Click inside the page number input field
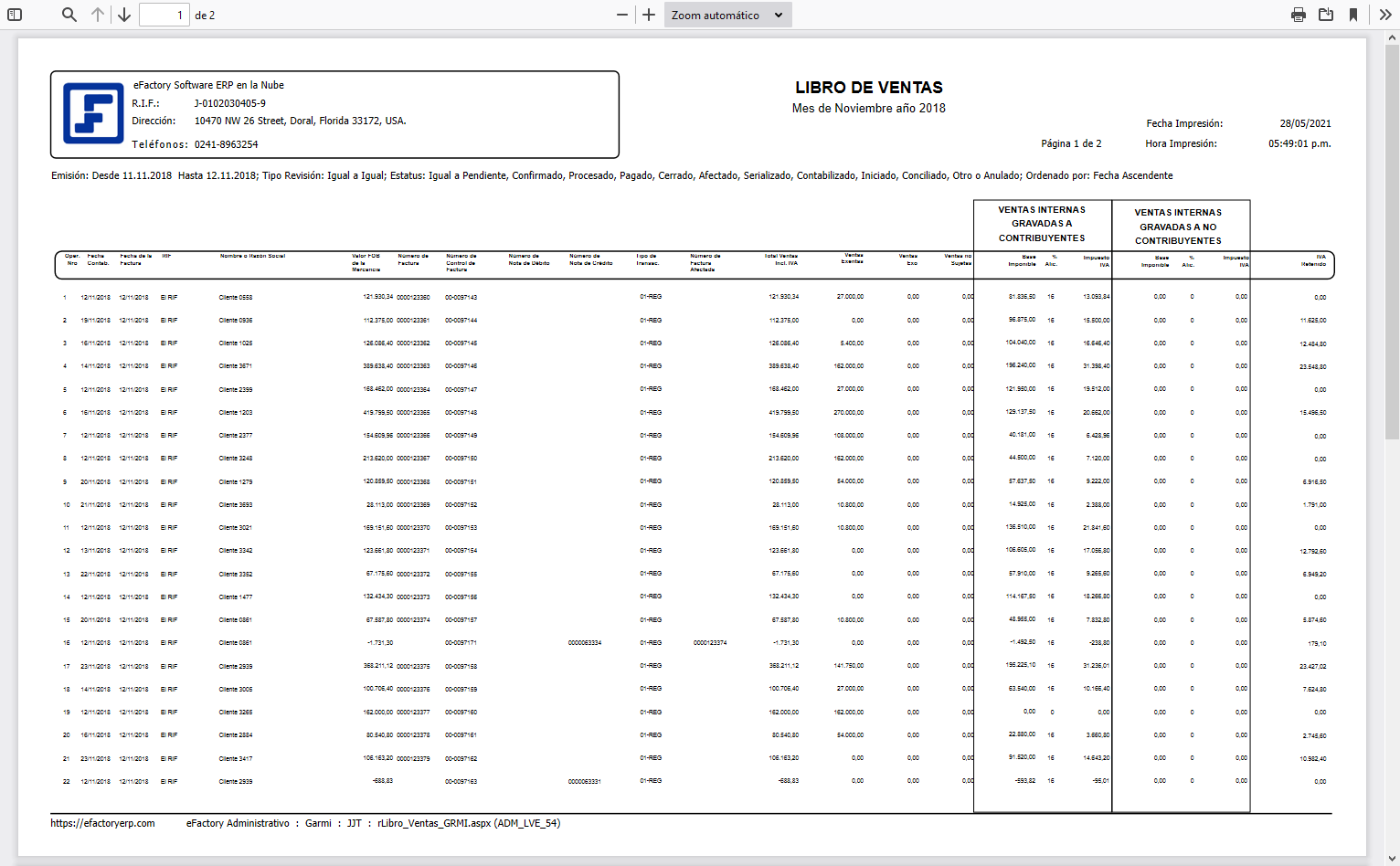Image resolution: width=1400 pixels, height=866 pixels. point(164,14)
